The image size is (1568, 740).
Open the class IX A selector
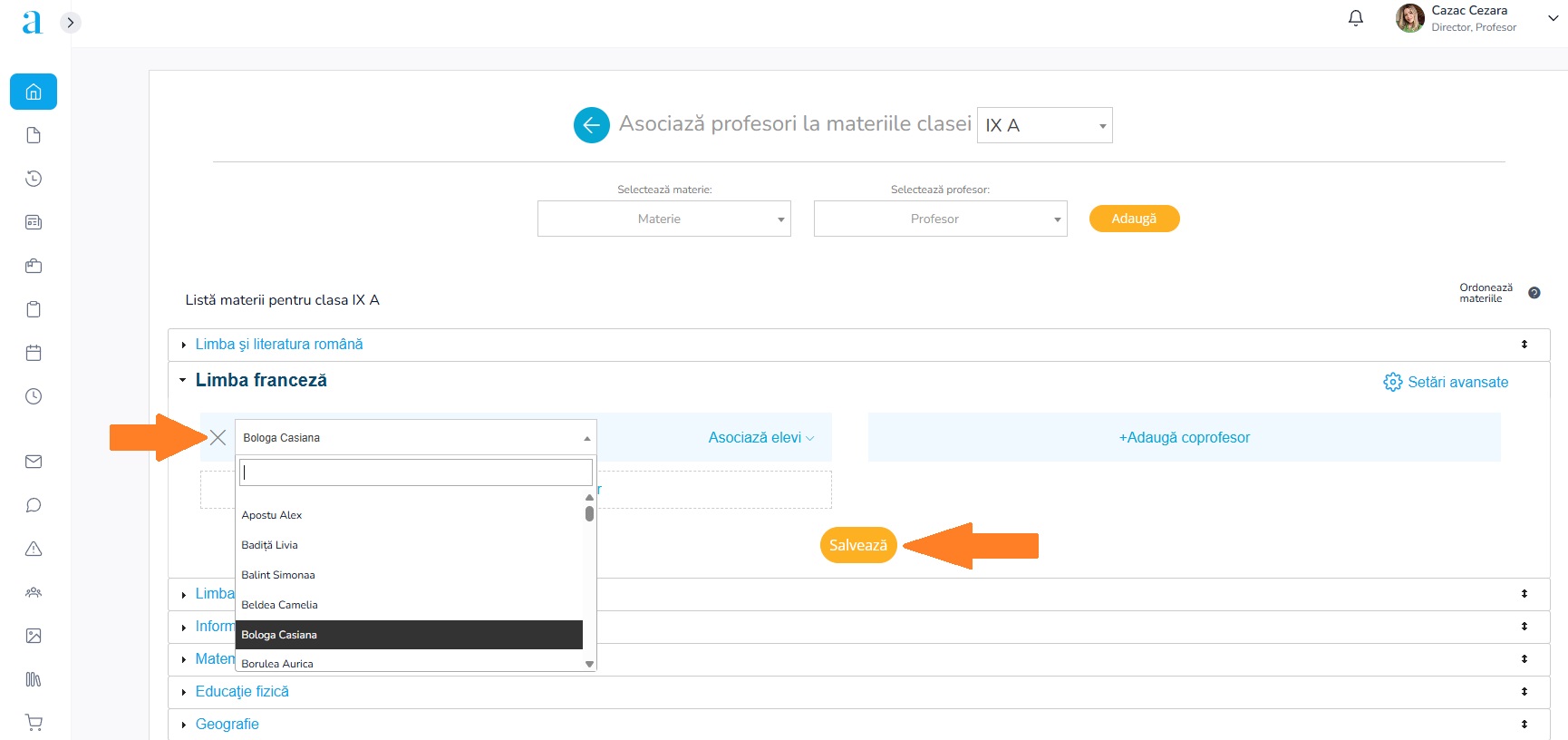click(x=1044, y=125)
